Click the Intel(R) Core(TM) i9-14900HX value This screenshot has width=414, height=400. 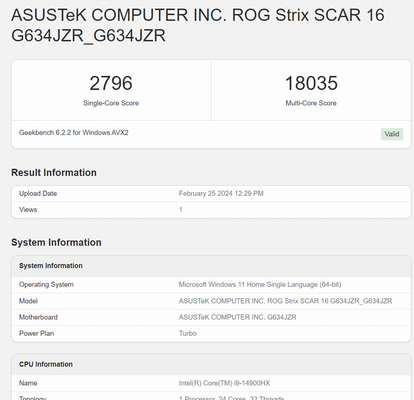coord(224,383)
